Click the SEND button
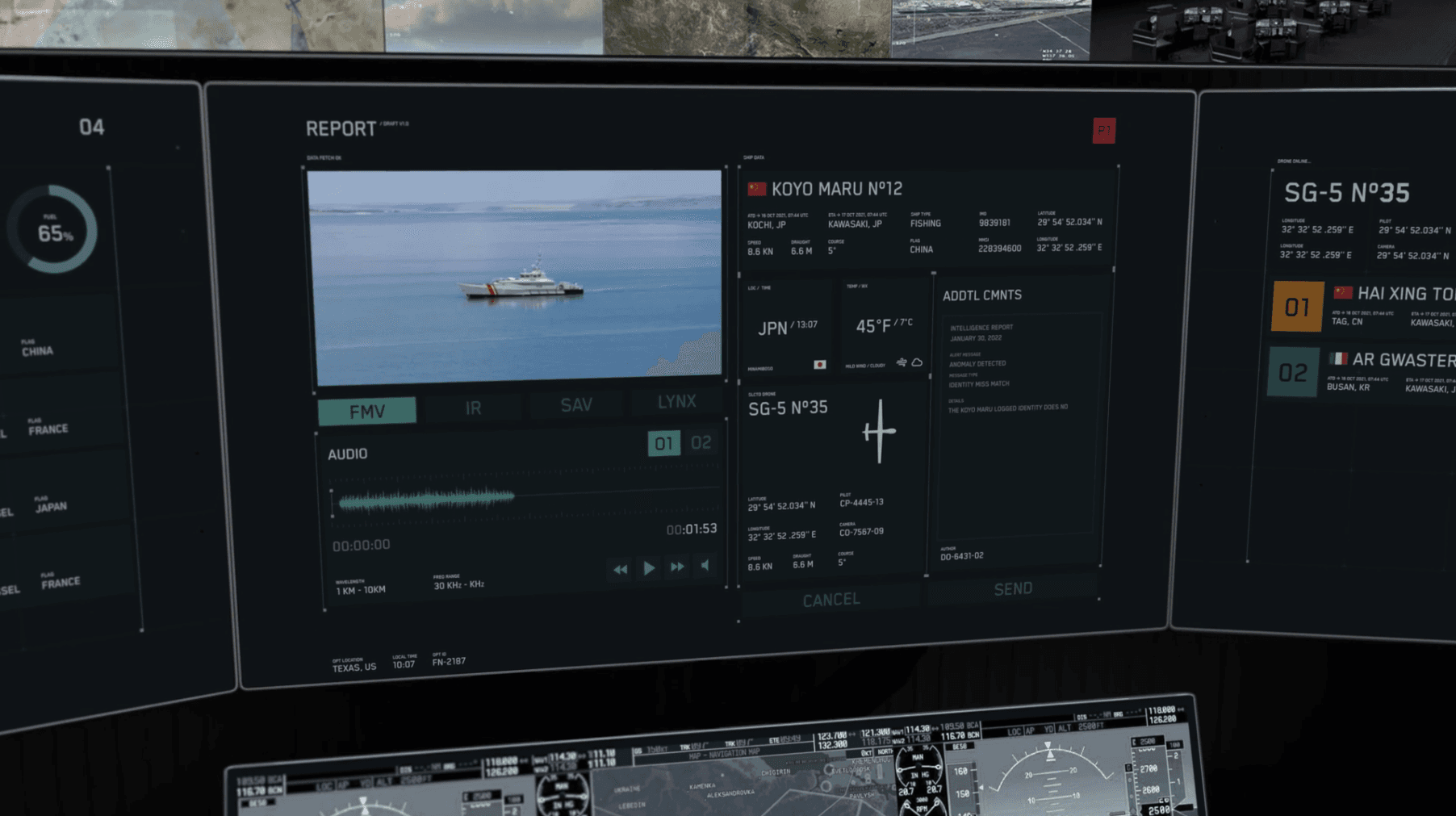Screen dimensions: 1456x816 click(1013, 589)
